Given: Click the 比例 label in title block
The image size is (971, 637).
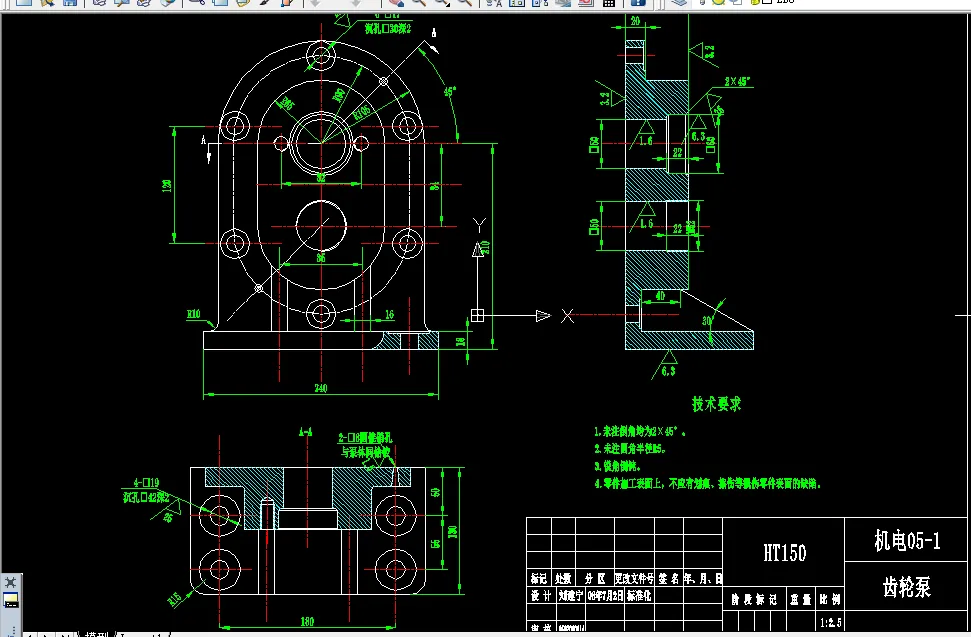Looking at the screenshot, I should (x=830, y=599).
